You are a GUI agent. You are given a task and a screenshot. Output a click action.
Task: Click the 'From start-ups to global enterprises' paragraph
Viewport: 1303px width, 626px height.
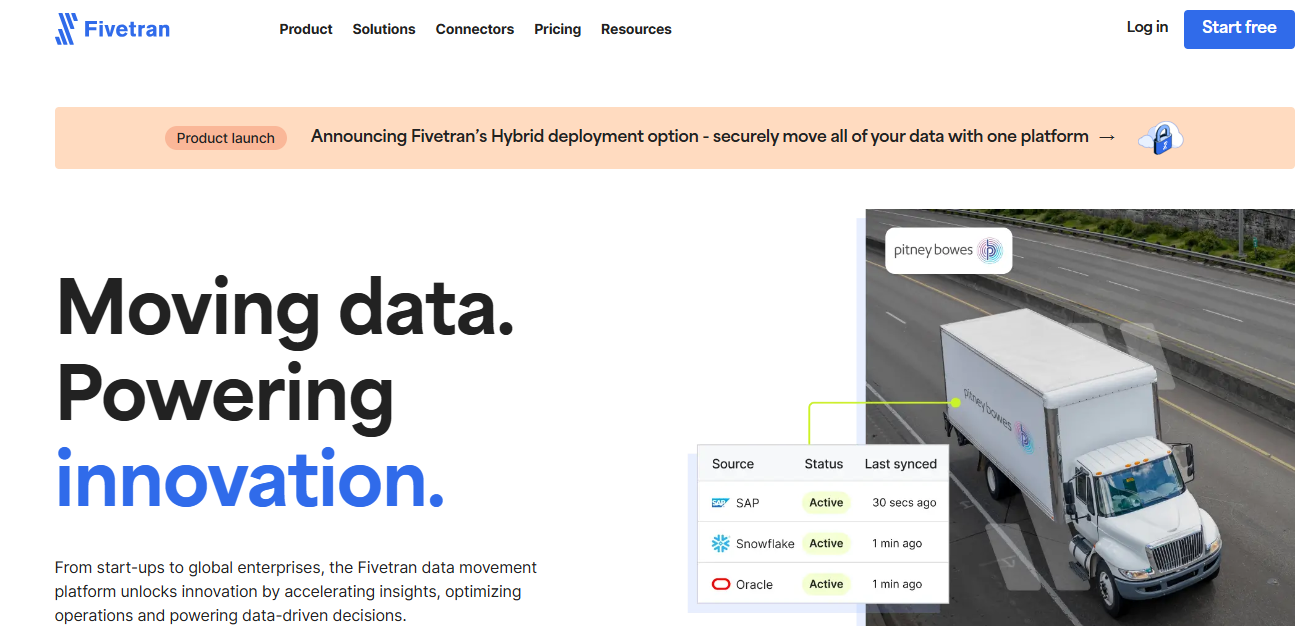pyautogui.click(x=297, y=591)
